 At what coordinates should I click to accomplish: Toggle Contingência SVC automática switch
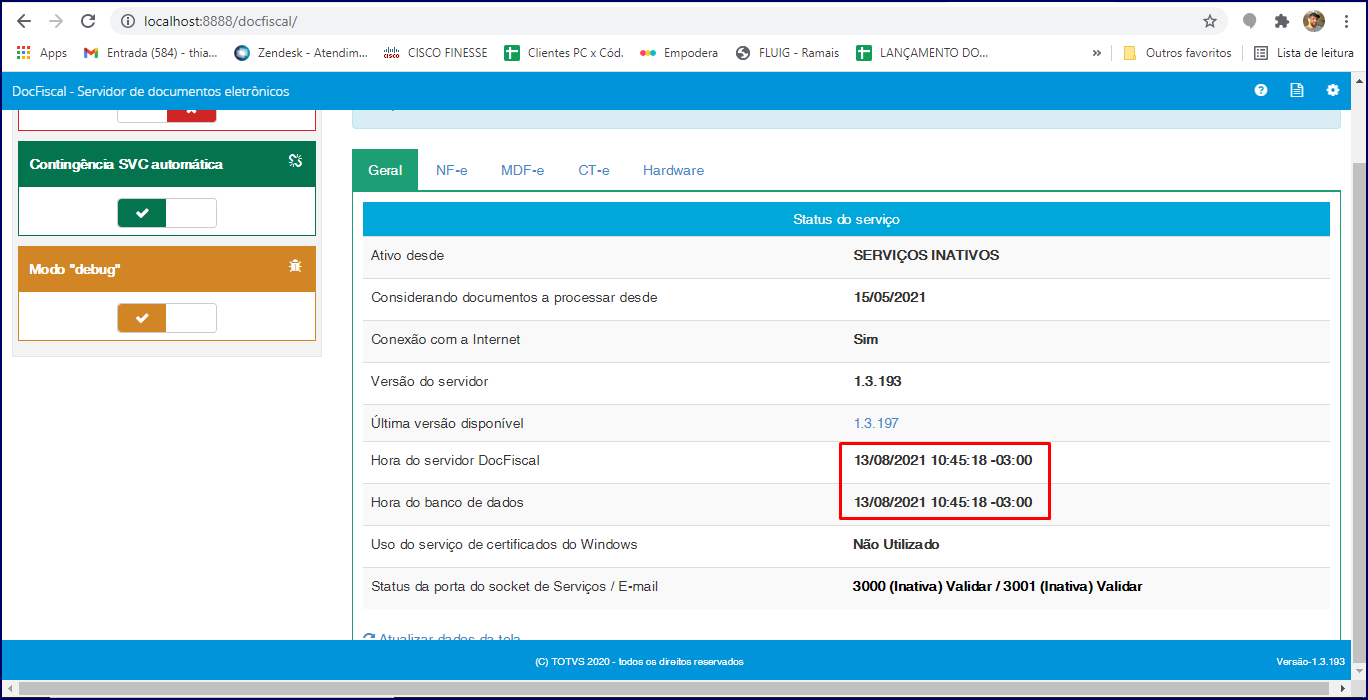(167, 213)
